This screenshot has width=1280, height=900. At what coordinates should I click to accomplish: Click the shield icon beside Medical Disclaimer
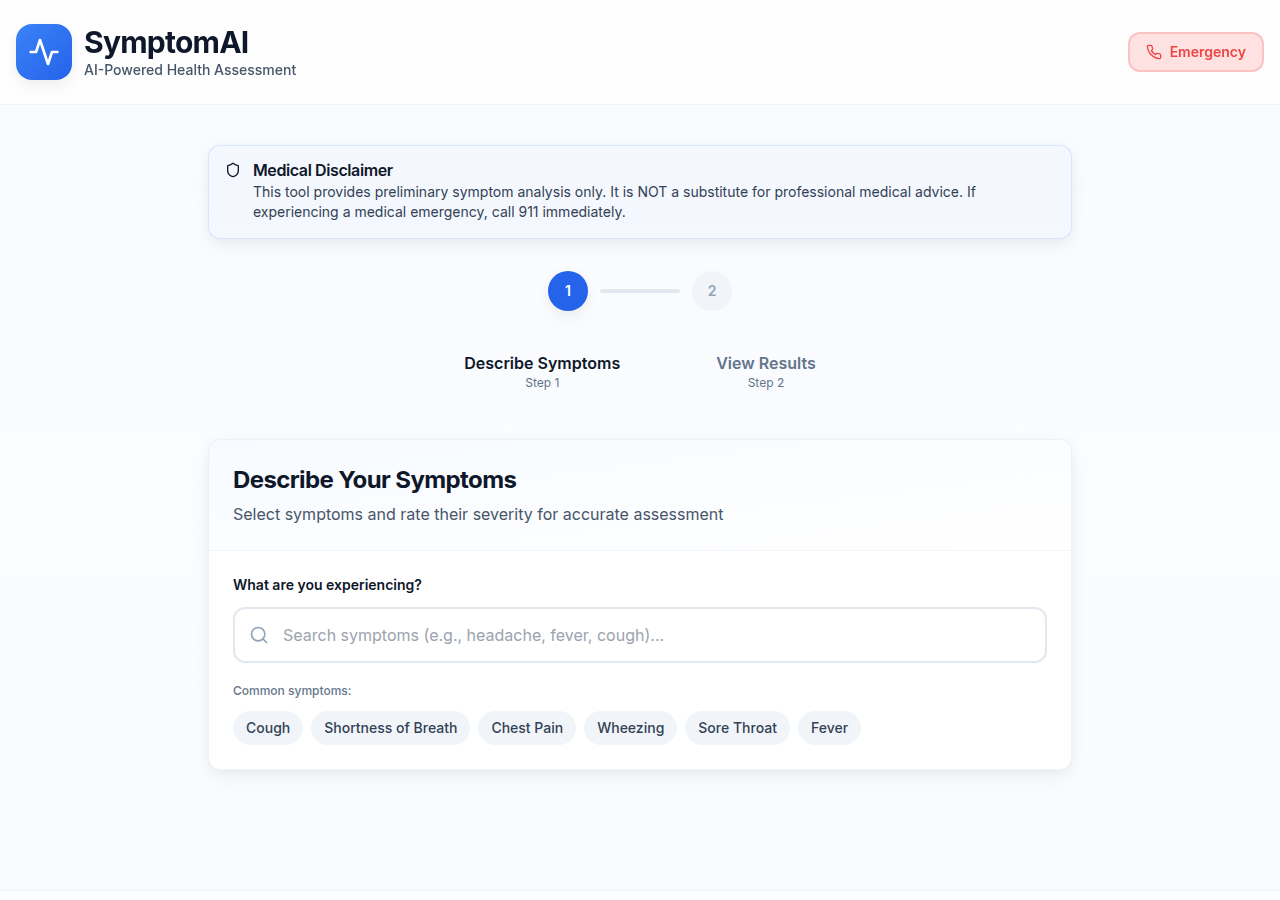233,170
